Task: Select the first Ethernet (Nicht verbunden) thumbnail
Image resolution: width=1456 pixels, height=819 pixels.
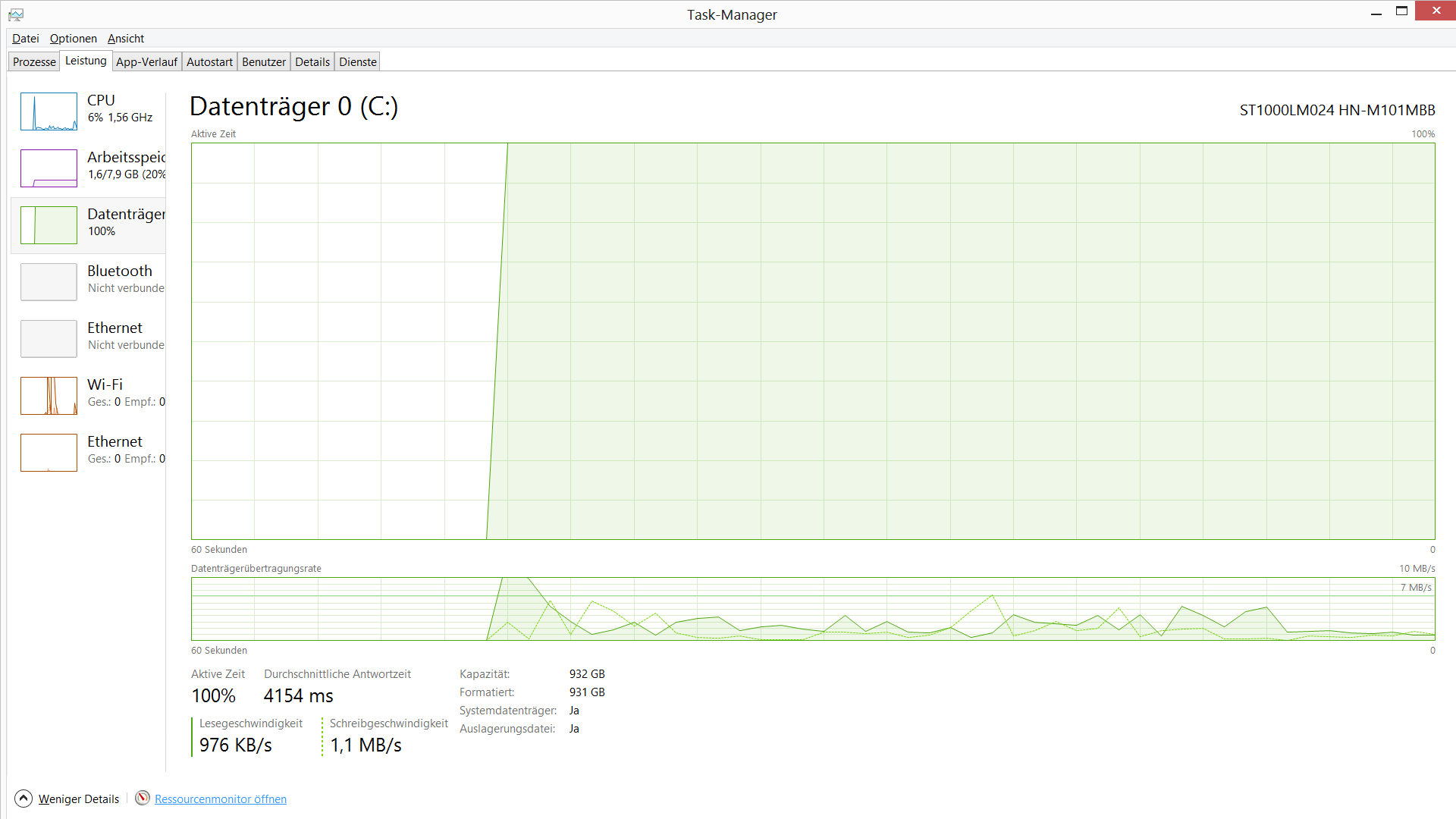Action: (x=49, y=339)
